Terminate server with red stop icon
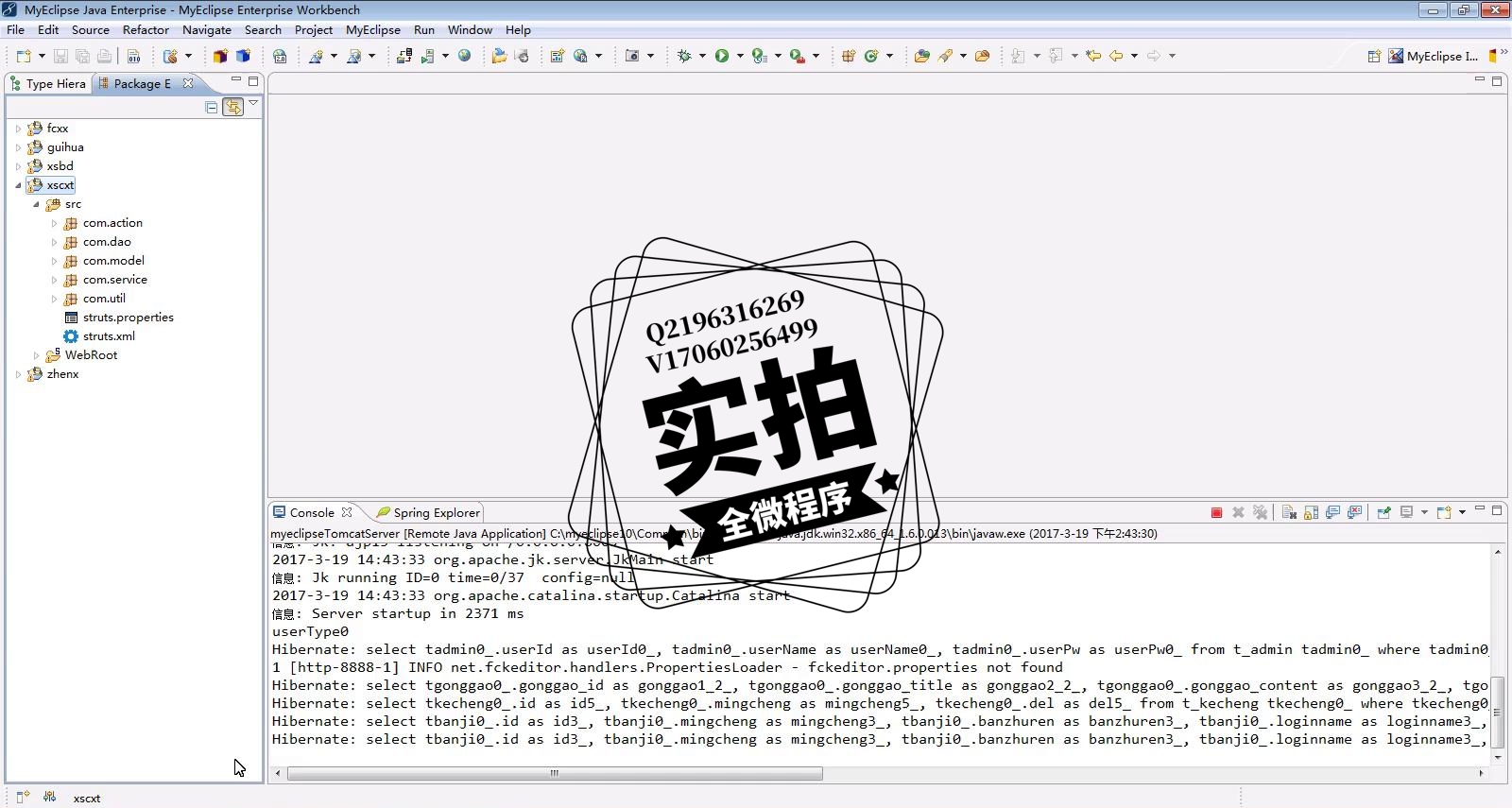Viewport: 1512px width, 808px height. 1216,512
